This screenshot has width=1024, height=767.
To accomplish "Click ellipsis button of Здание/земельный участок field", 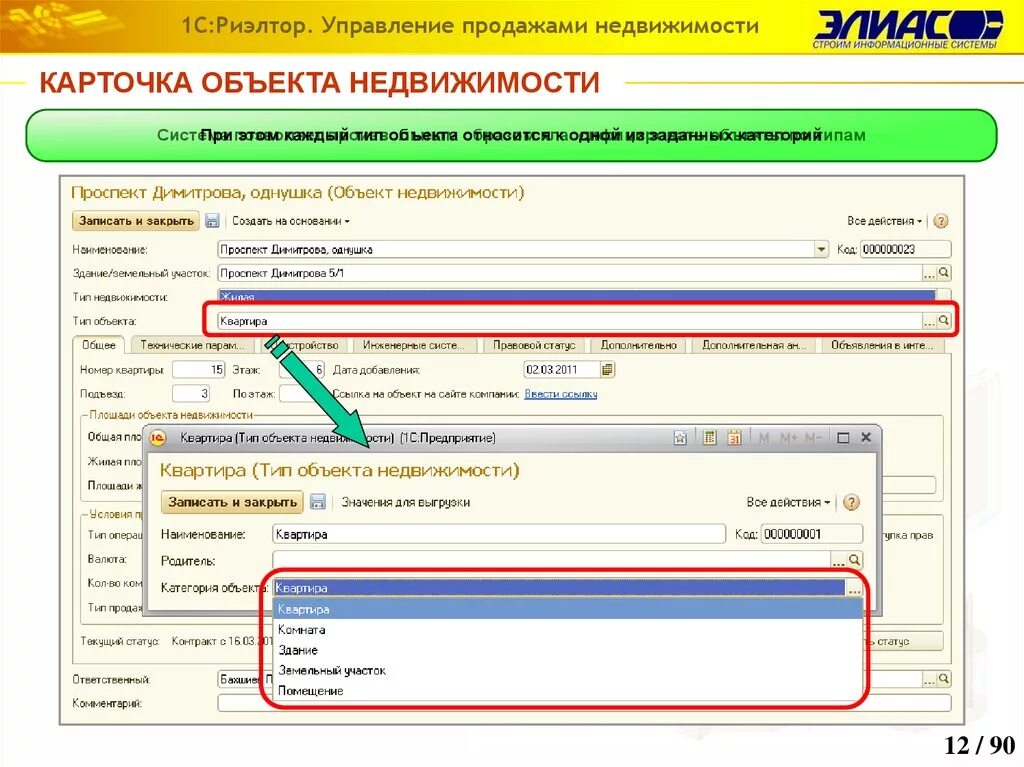I will [x=929, y=273].
